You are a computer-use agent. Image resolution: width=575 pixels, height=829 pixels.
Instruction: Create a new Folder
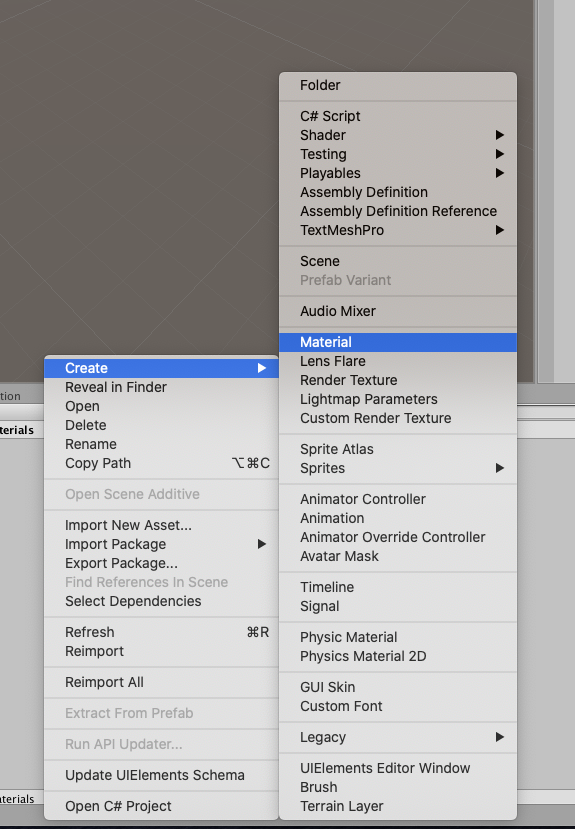(x=398, y=85)
